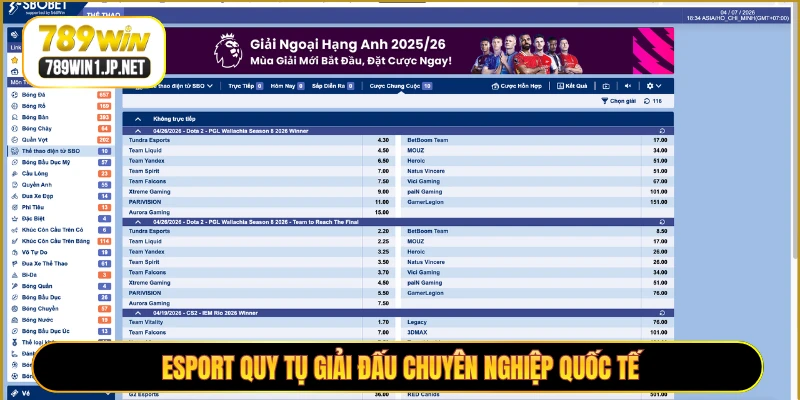This screenshot has height=400, width=800.
Task: Collapse the Không trực tiếp section
Action: tap(137, 118)
